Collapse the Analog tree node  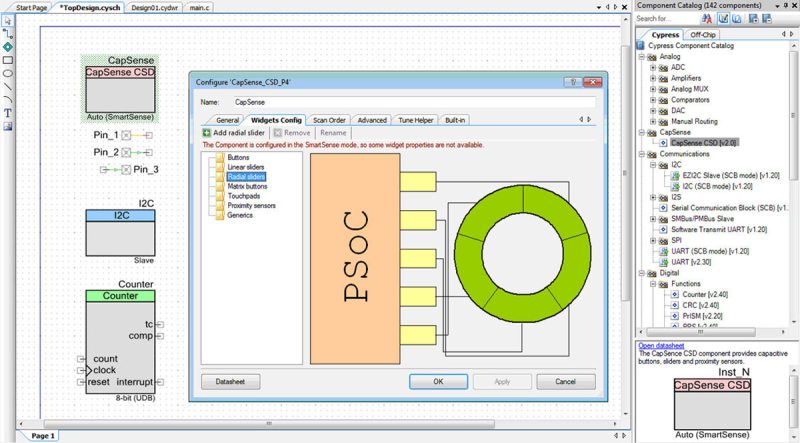[642, 57]
